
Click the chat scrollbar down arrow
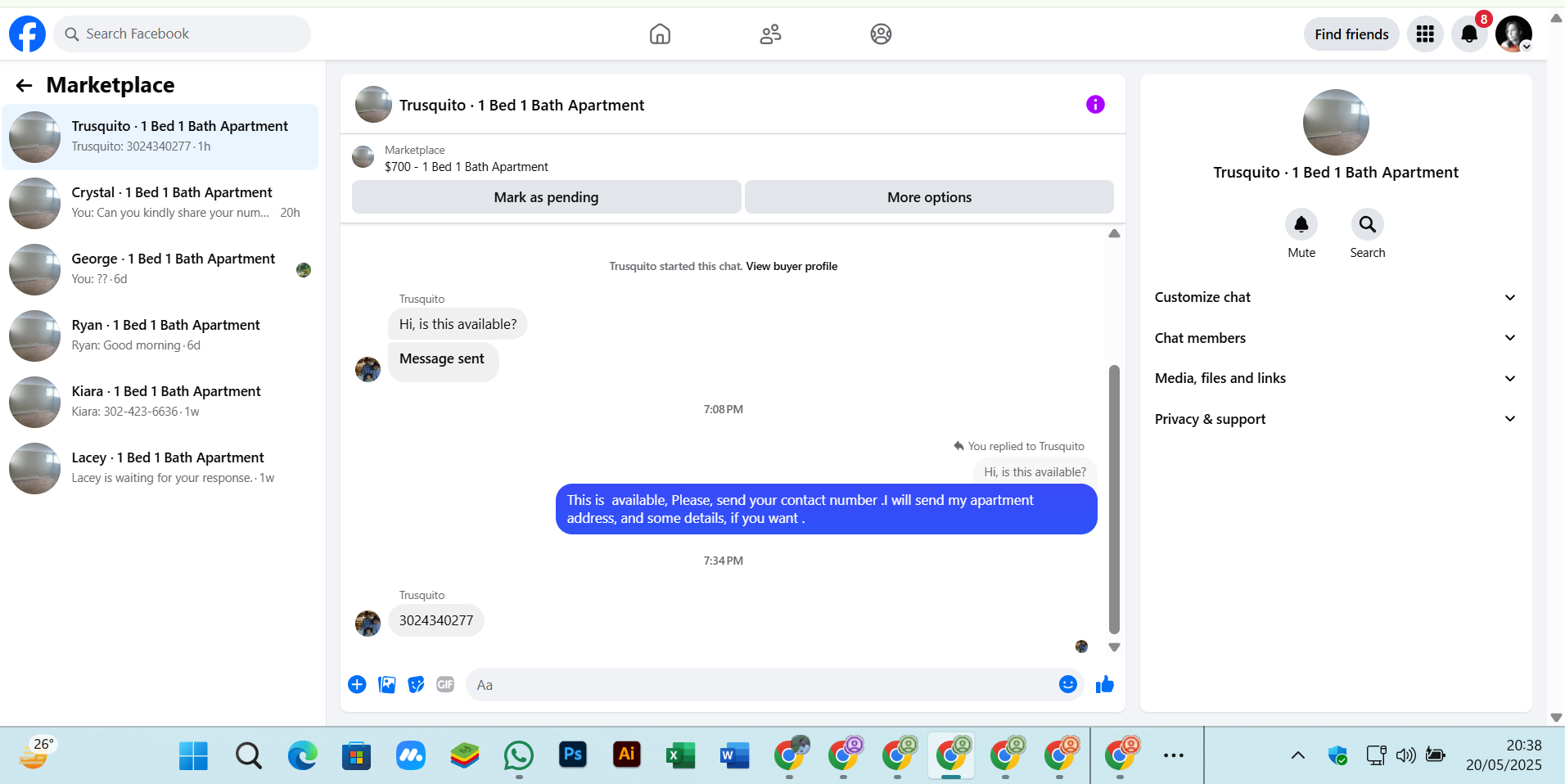1114,647
